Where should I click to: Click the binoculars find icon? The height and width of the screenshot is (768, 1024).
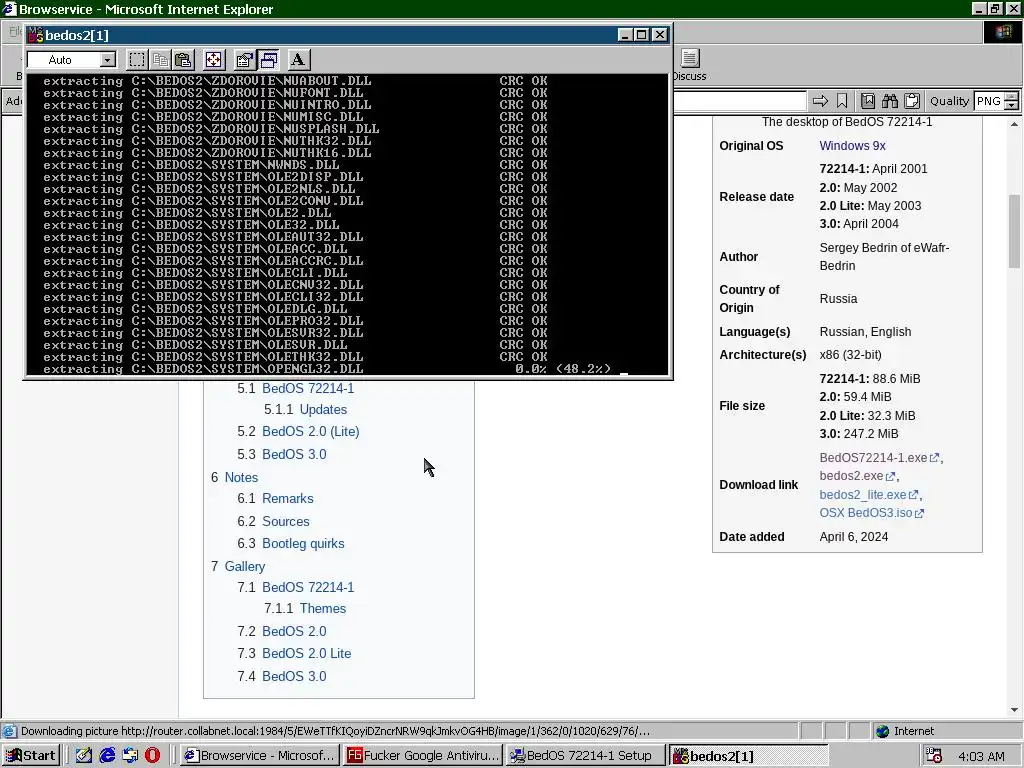[x=889, y=101]
